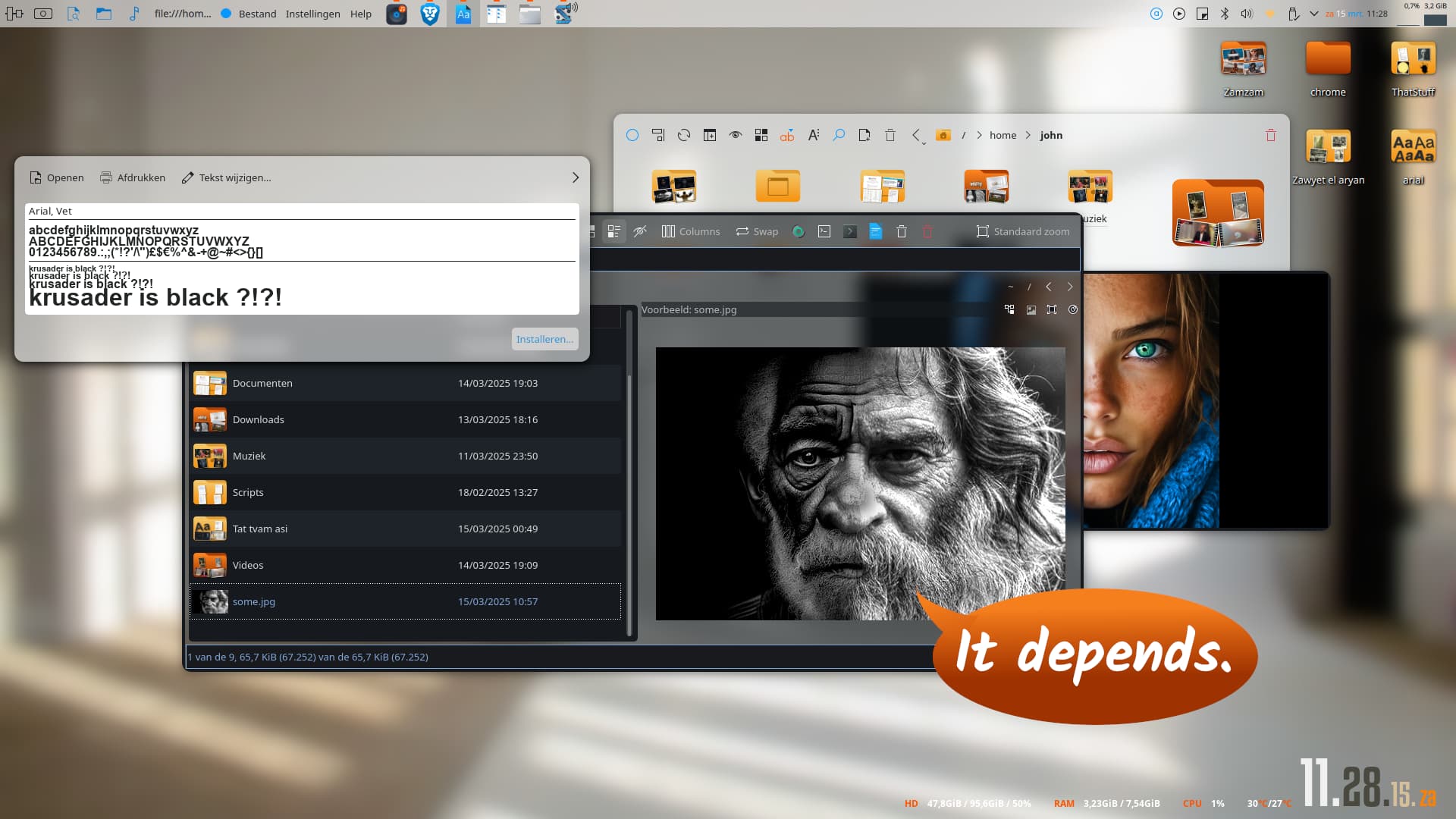Viewport: 1456px width, 819px height.
Task: Click the orange folder breadcrumb icon in Dolphin
Action: coord(943,135)
